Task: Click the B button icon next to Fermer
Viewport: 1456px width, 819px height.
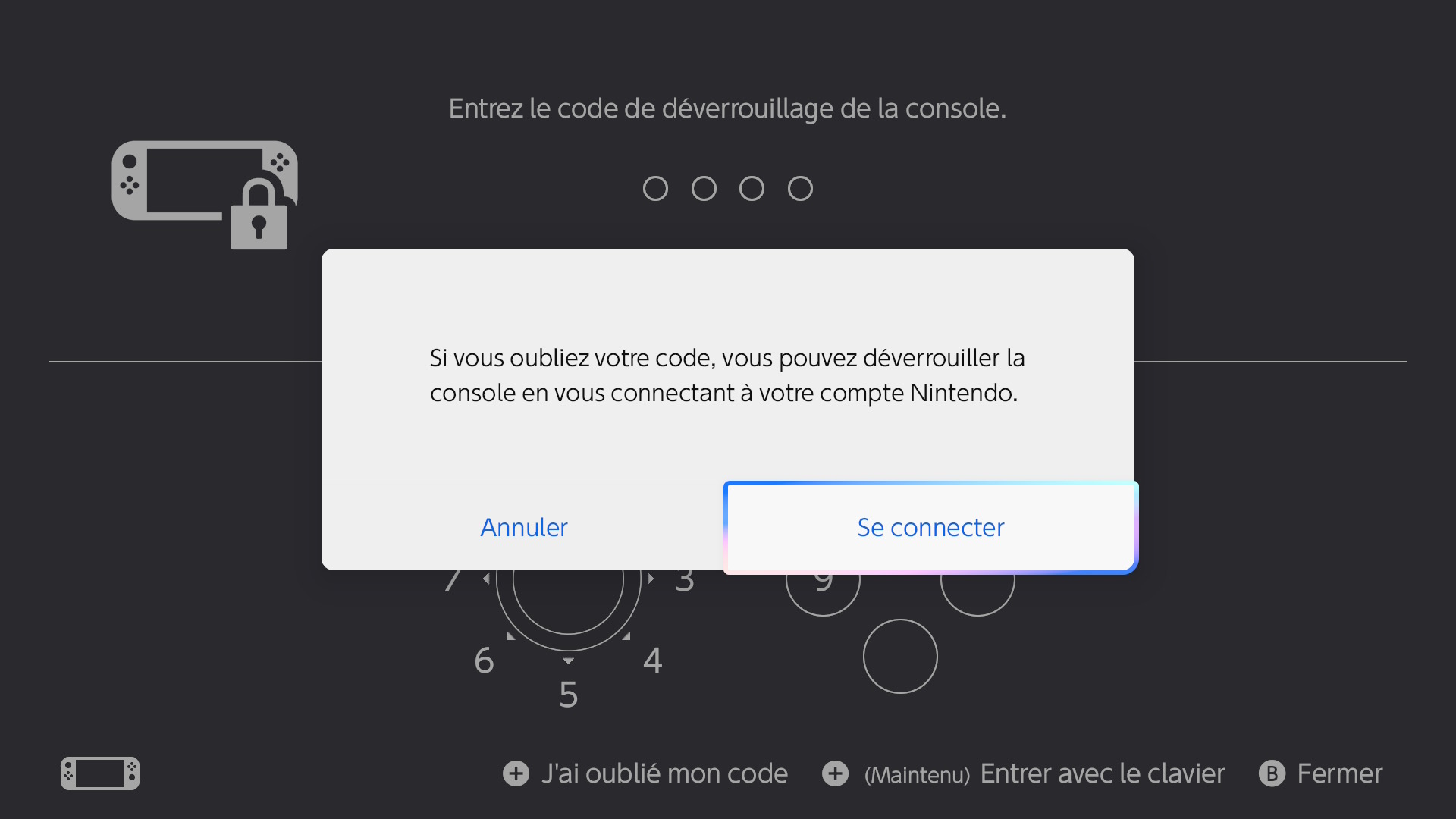Action: tap(1272, 773)
